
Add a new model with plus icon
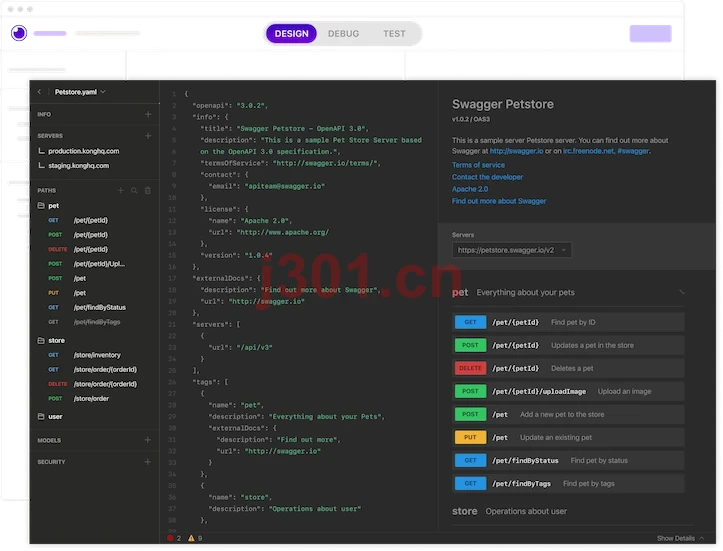[148, 440]
